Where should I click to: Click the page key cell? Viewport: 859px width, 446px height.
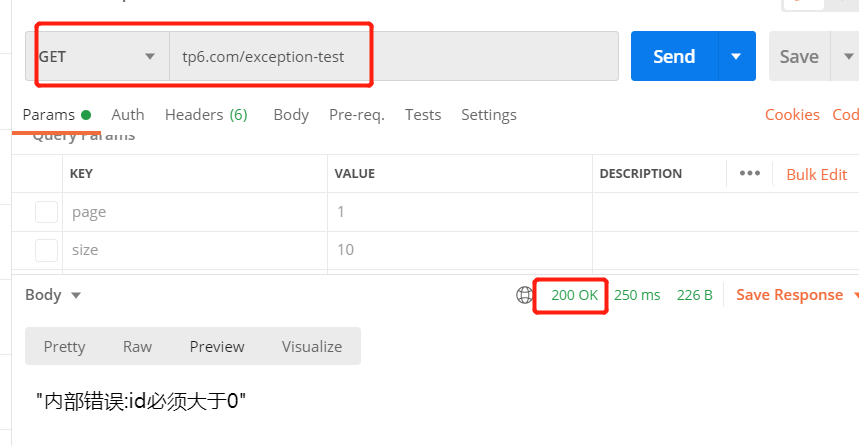(x=195, y=212)
